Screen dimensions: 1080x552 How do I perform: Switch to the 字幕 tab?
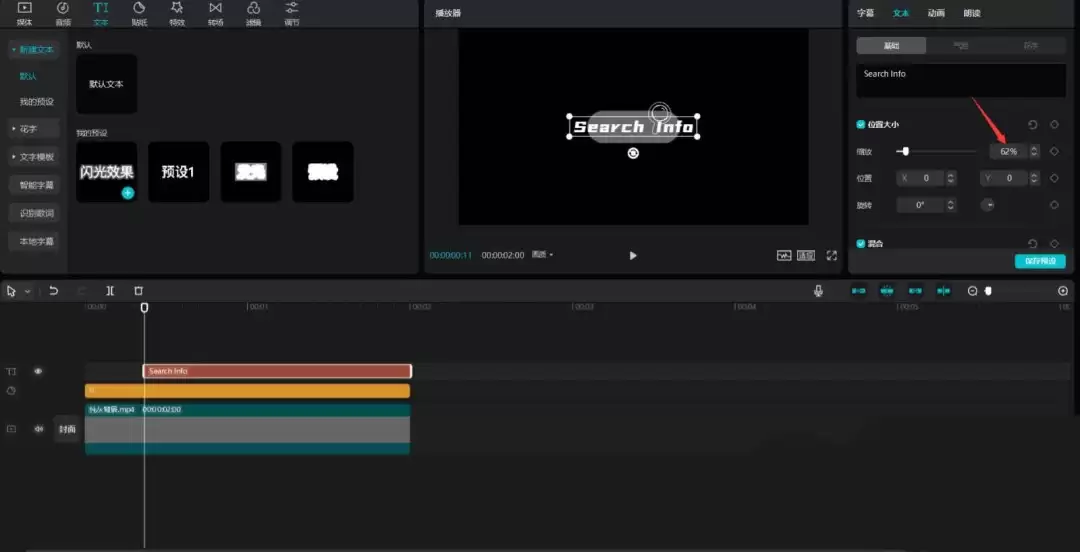pos(865,13)
